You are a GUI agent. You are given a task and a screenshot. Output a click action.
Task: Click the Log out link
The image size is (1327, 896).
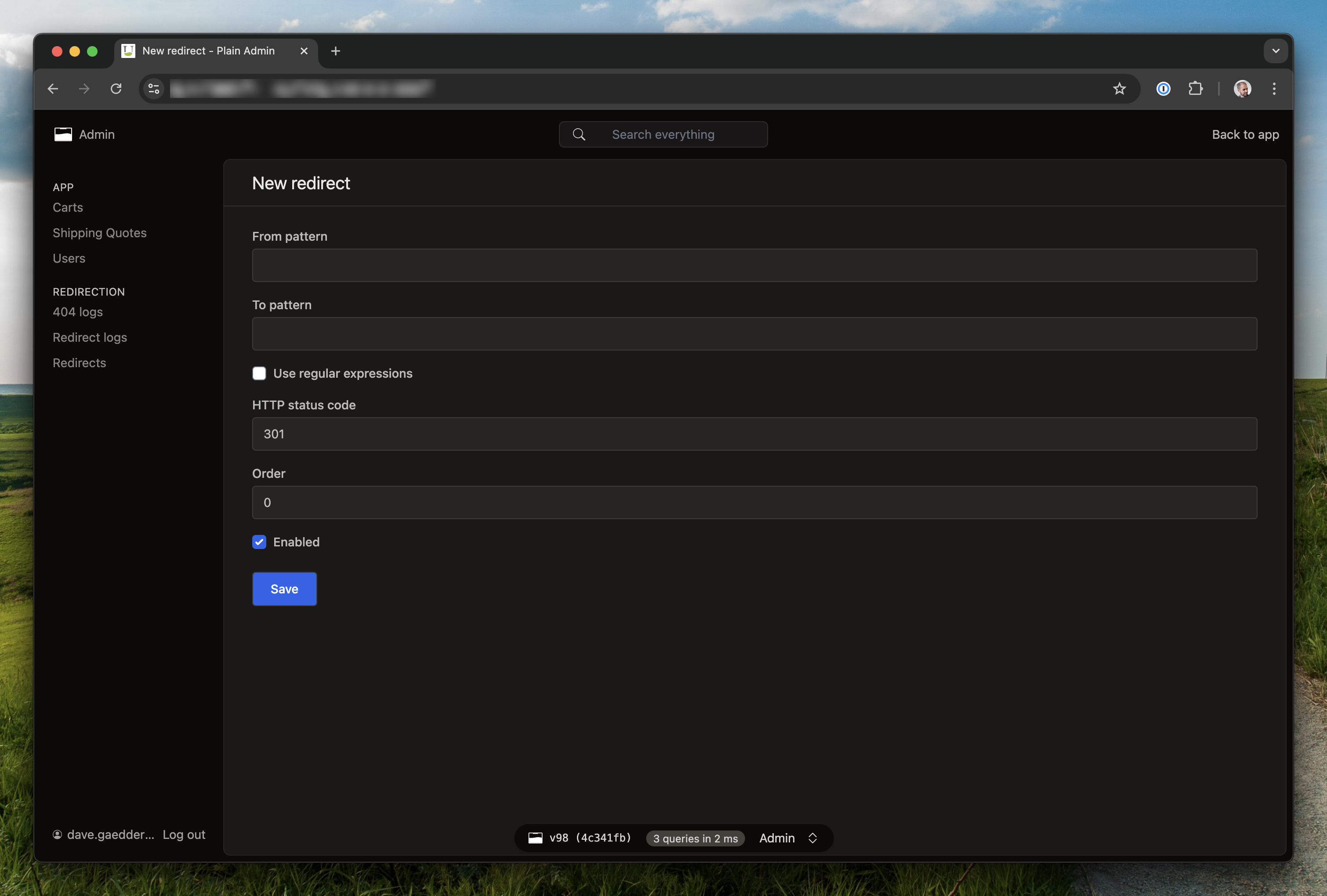(x=184, y=835)
